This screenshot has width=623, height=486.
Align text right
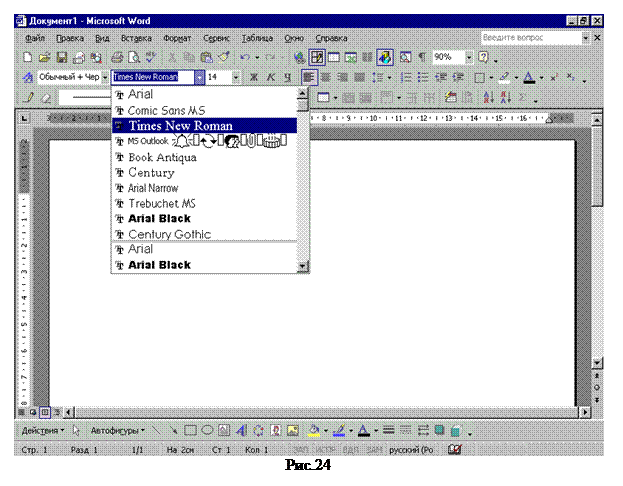click(342, 77)
